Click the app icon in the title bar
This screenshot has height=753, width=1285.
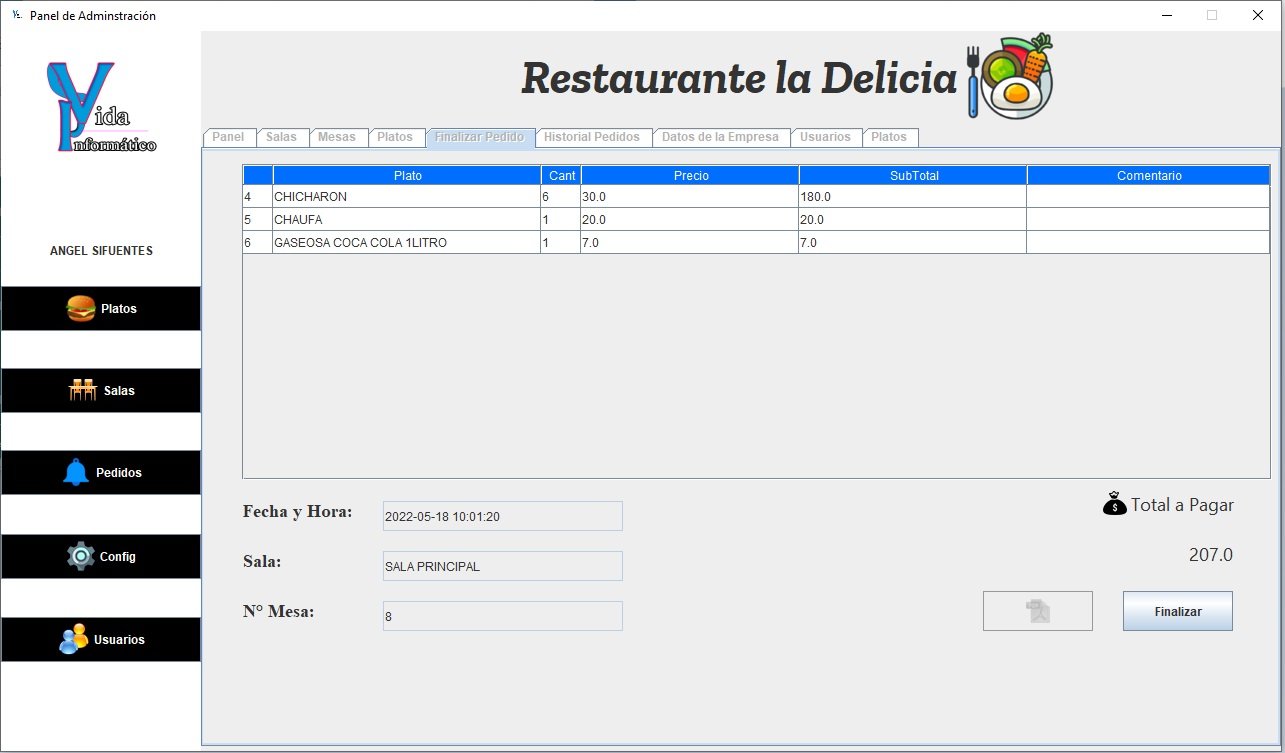click(16, 15)
